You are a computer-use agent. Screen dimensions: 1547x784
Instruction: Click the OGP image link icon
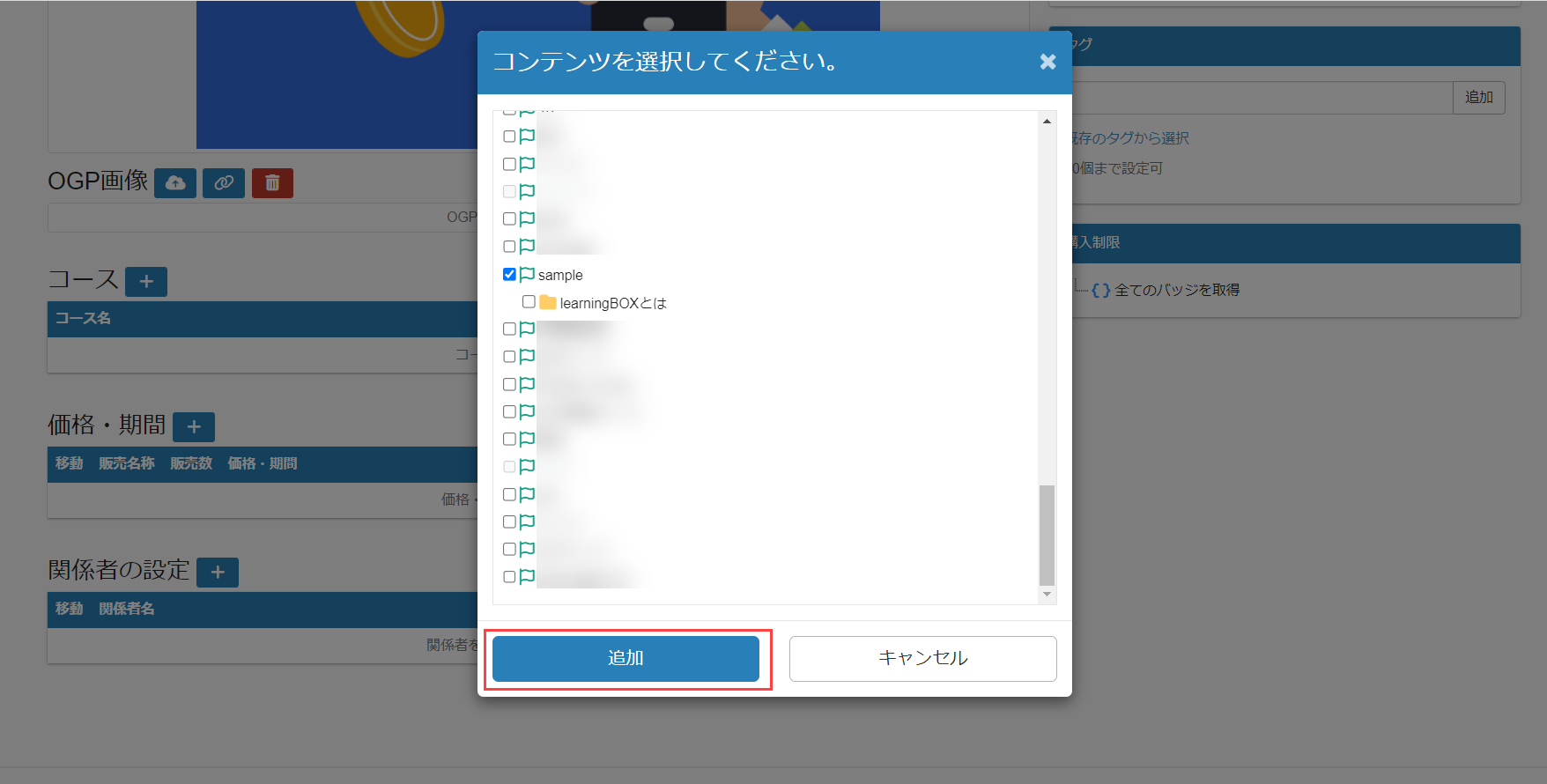click(224, 183)
